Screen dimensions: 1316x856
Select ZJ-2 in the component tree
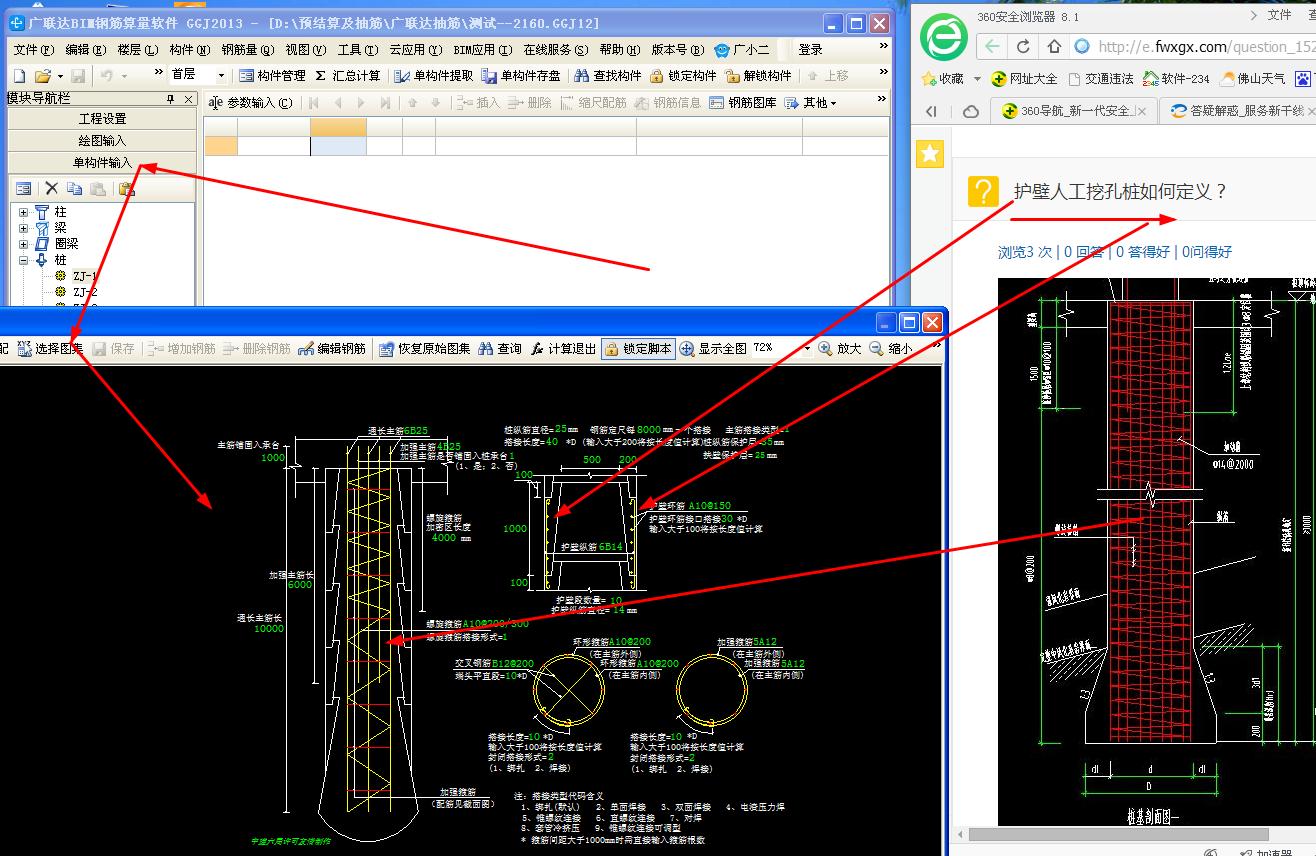pos(85,292)
